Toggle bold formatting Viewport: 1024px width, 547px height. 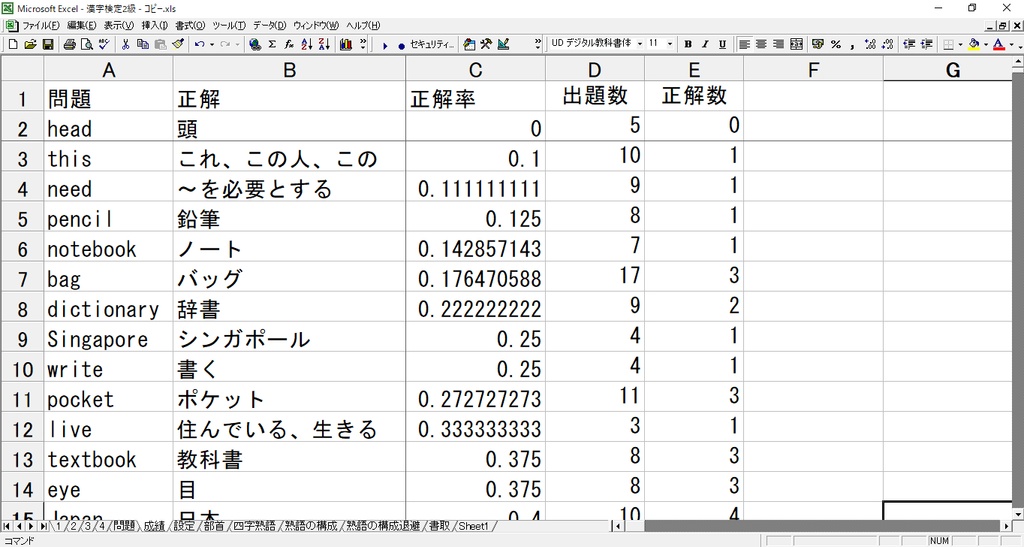[688, 44]
